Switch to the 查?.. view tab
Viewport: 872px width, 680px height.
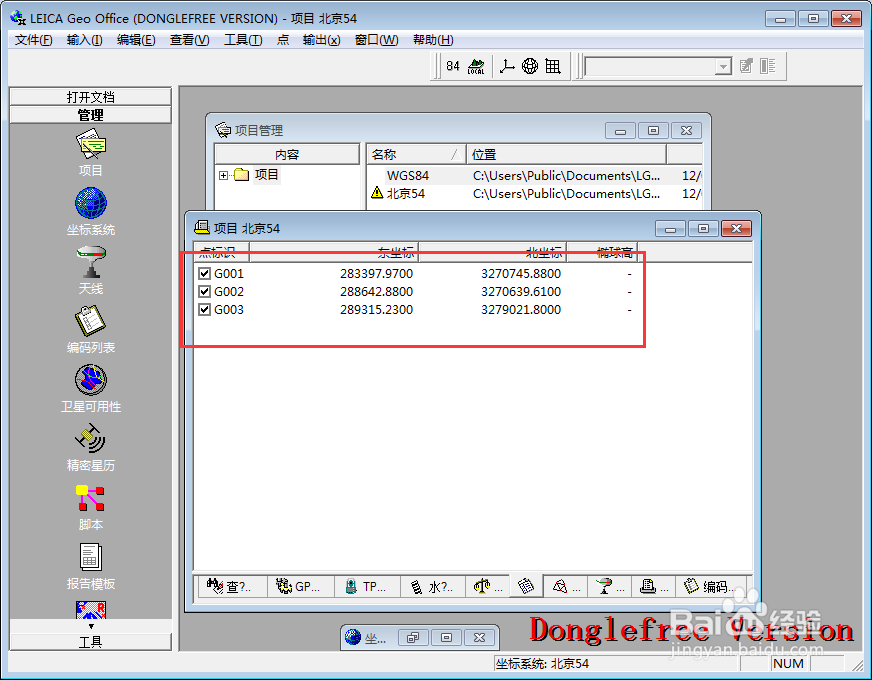232,587
